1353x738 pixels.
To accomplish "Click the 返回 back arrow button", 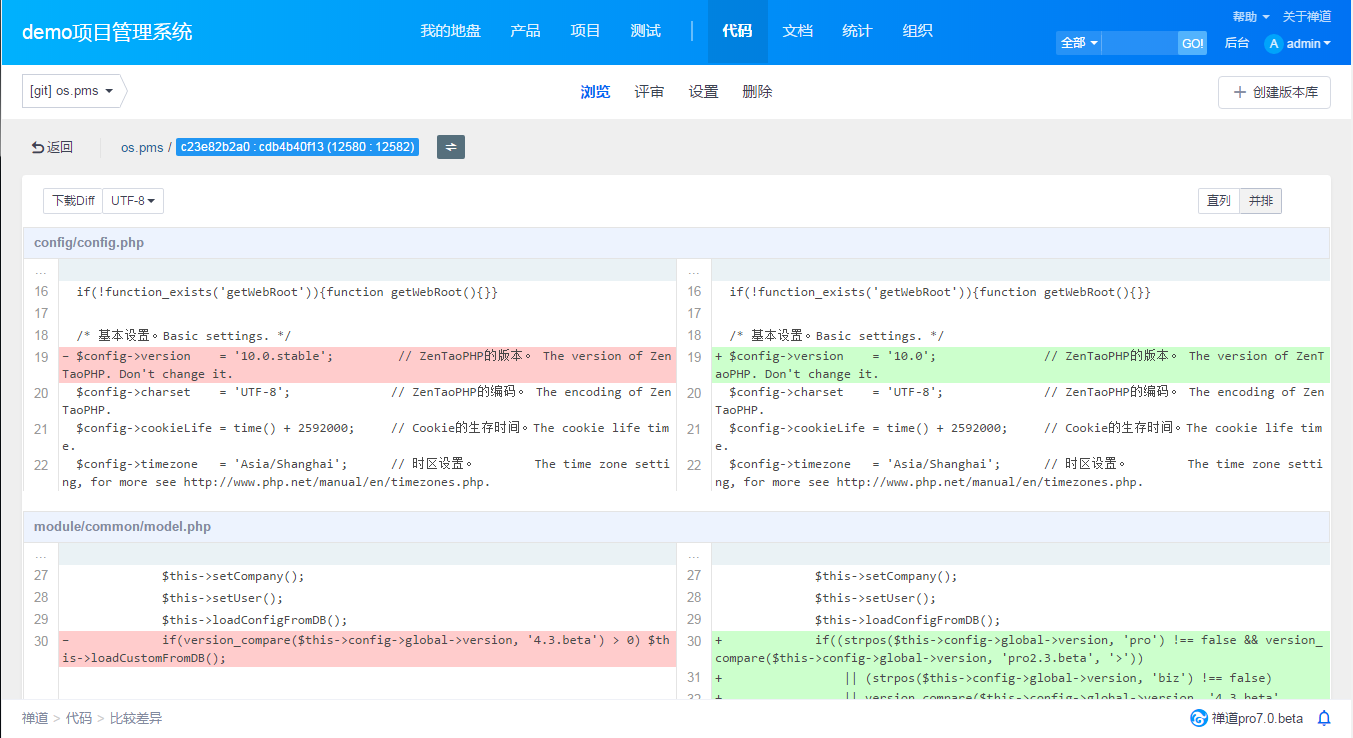I will [x=52, y=147].
